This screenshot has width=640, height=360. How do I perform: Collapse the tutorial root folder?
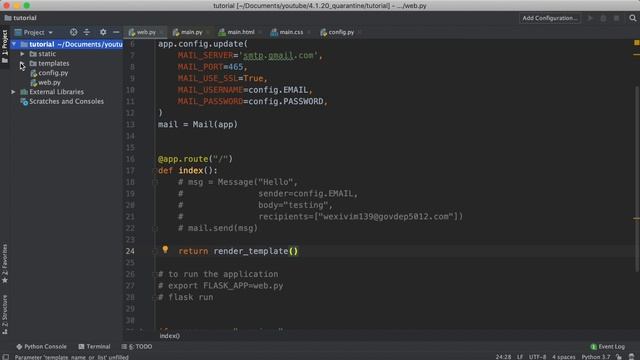(x=14, y=44)
